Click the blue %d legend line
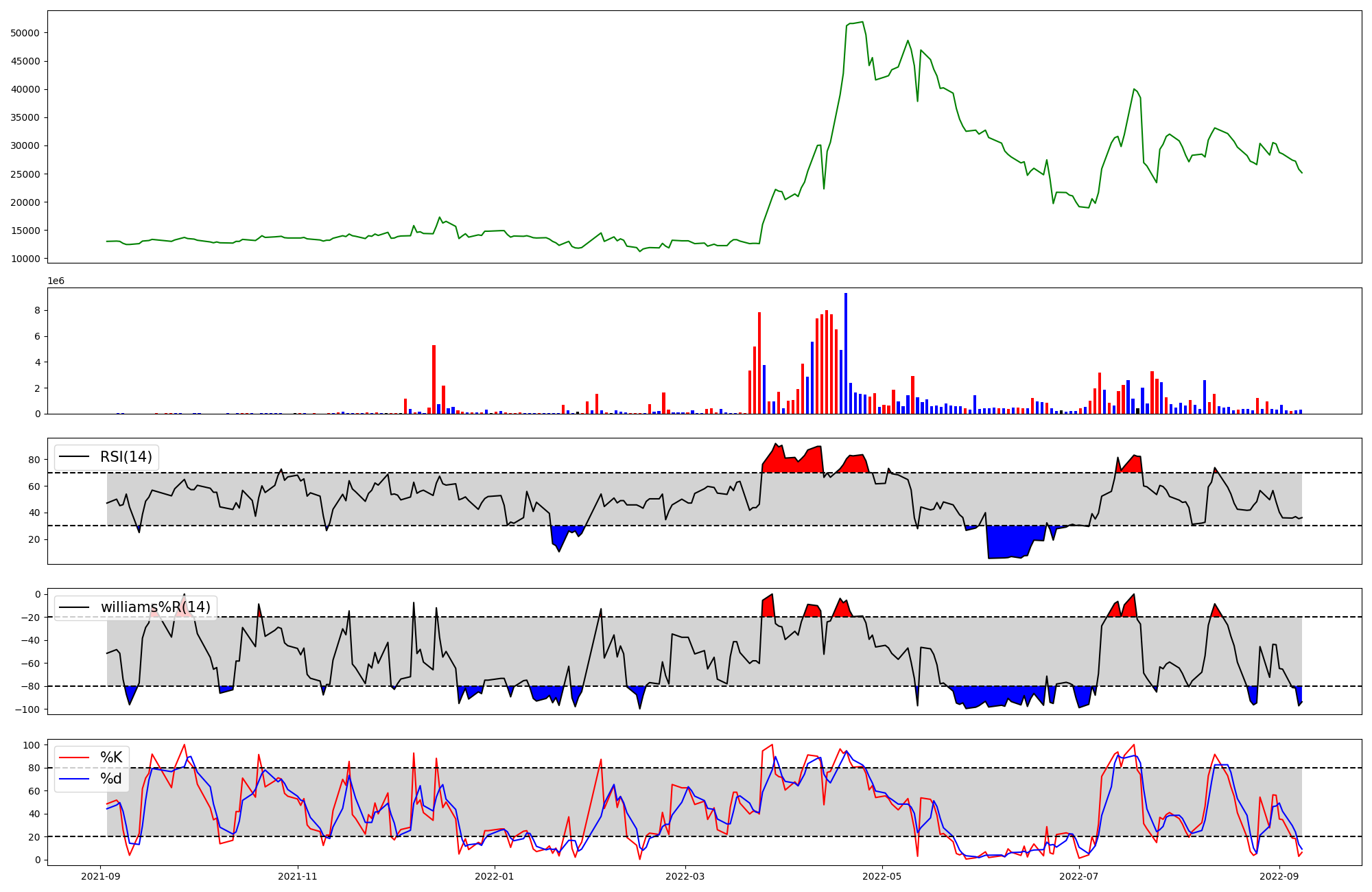 (x=74, y=779)
